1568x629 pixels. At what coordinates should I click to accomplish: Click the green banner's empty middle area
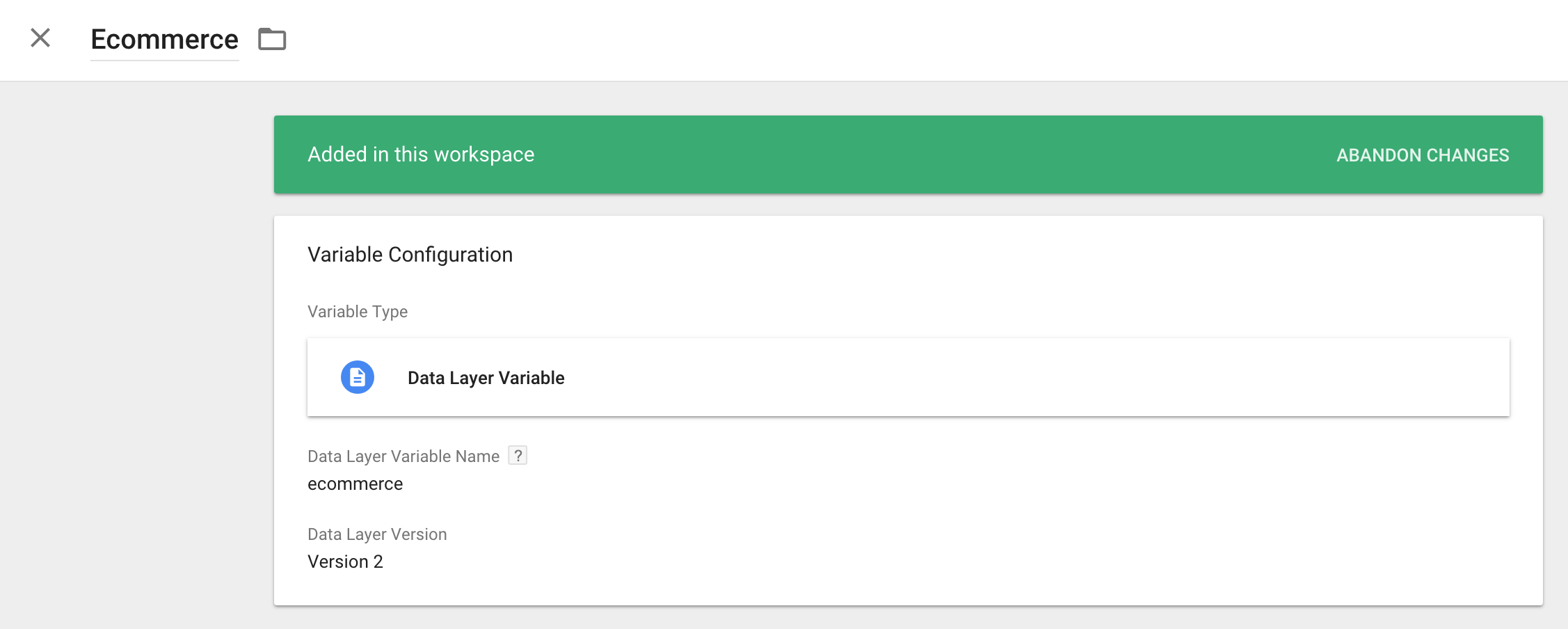pyautogui.click(x=904, y=154)
